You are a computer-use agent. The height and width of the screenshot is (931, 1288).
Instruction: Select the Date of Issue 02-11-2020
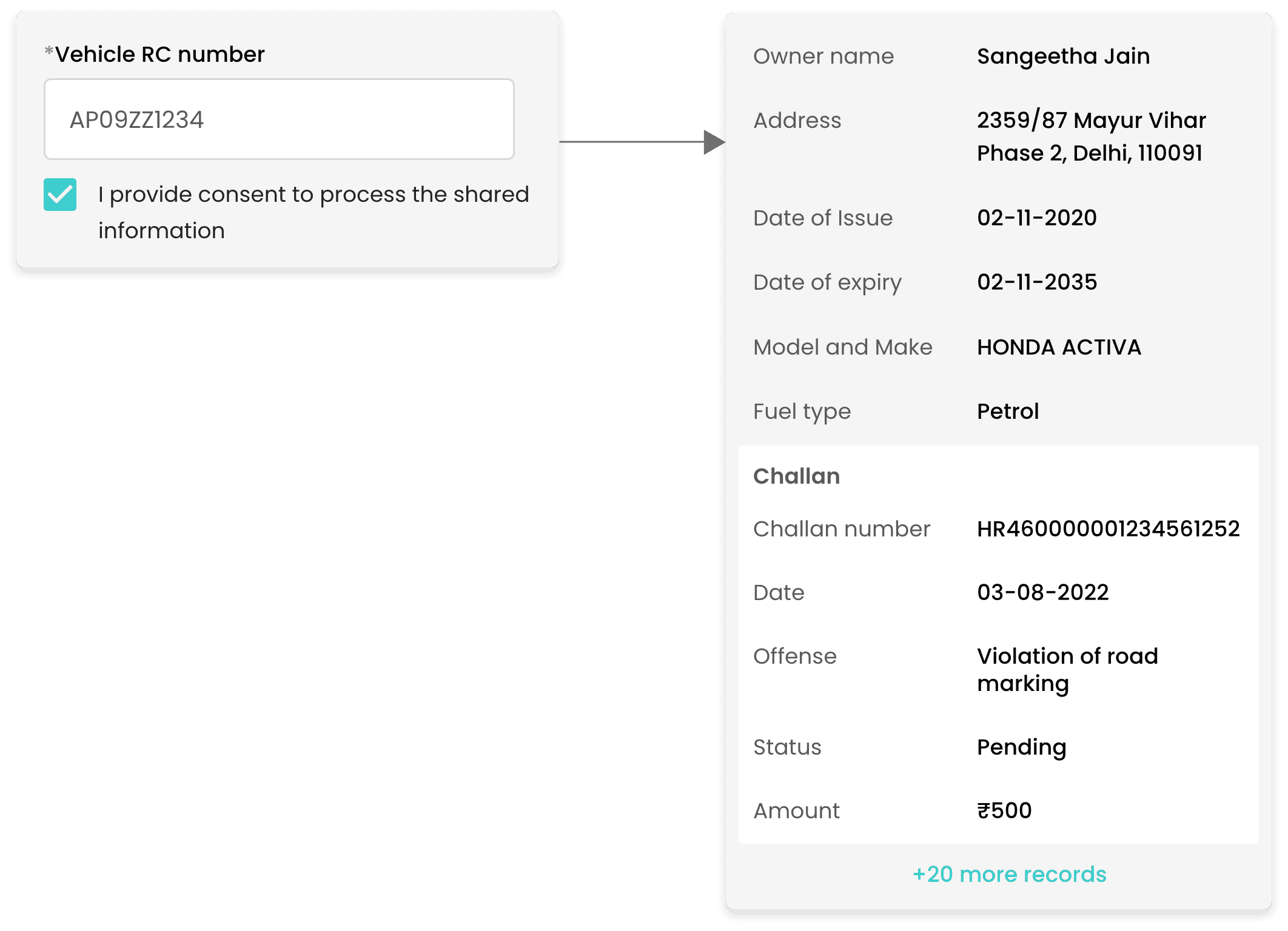point(1038,218)
